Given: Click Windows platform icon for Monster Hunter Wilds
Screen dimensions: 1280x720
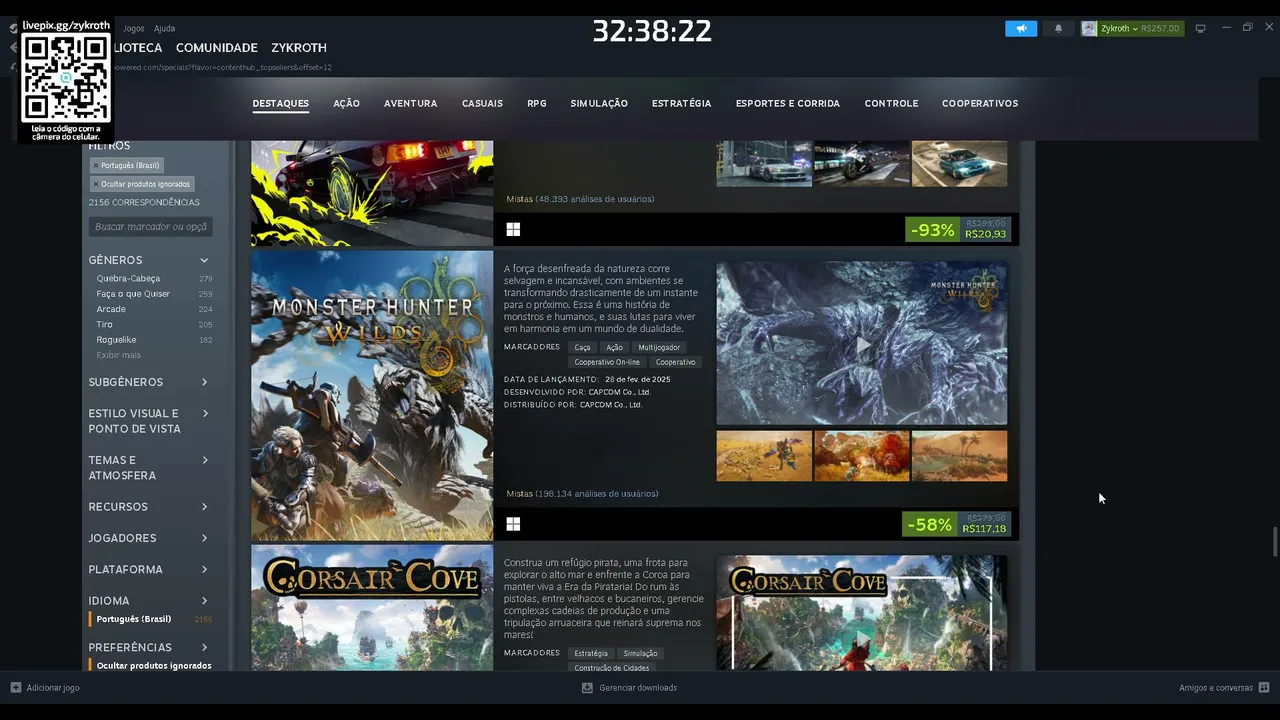Looking at the screenshot, I should (x=513, y=524).
